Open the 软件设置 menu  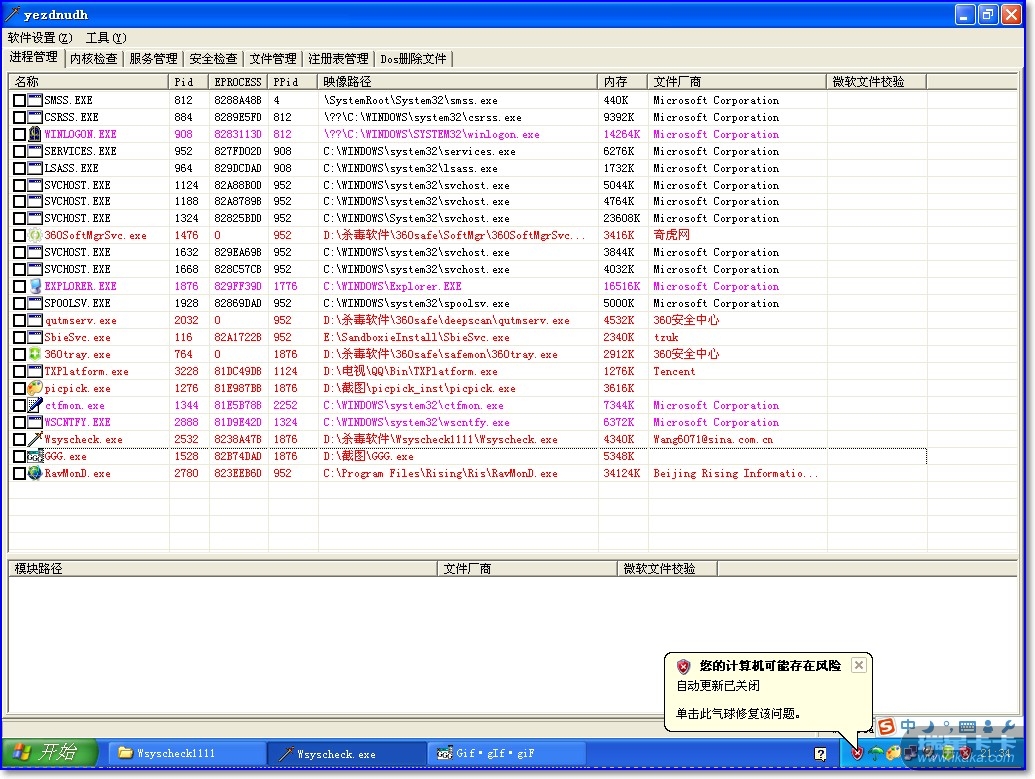(39, 38)
